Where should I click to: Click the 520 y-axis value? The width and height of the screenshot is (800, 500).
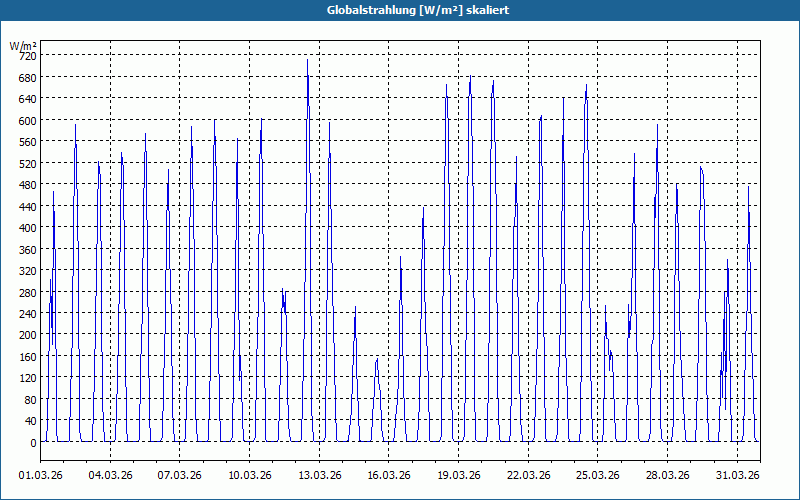click(27, 163)
